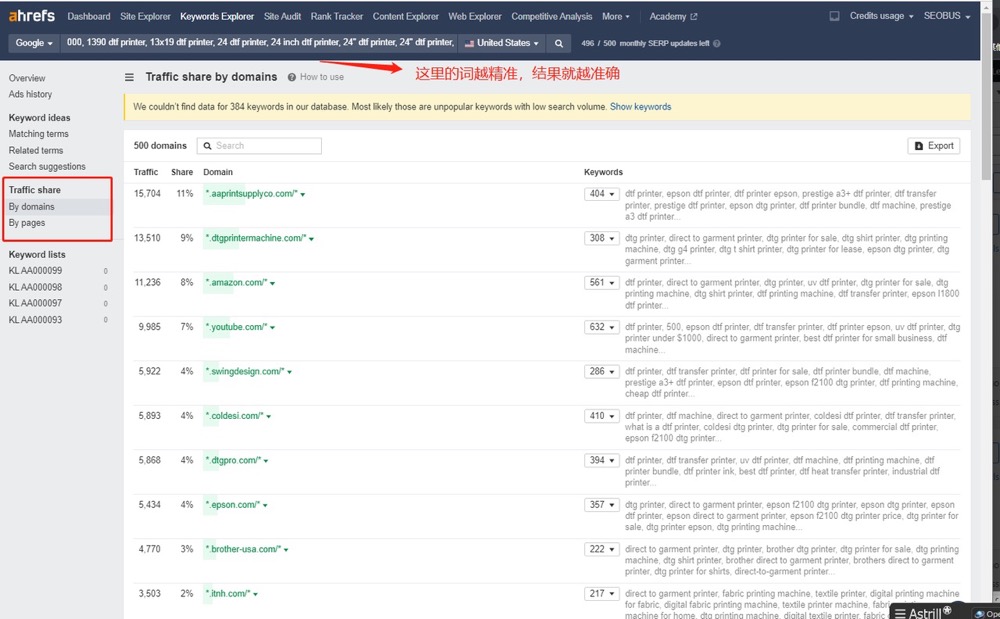This screenshot has height=619, width=1000.
Task: Click the monitor icon near Credits usage
Action: (x=834, y=16)
